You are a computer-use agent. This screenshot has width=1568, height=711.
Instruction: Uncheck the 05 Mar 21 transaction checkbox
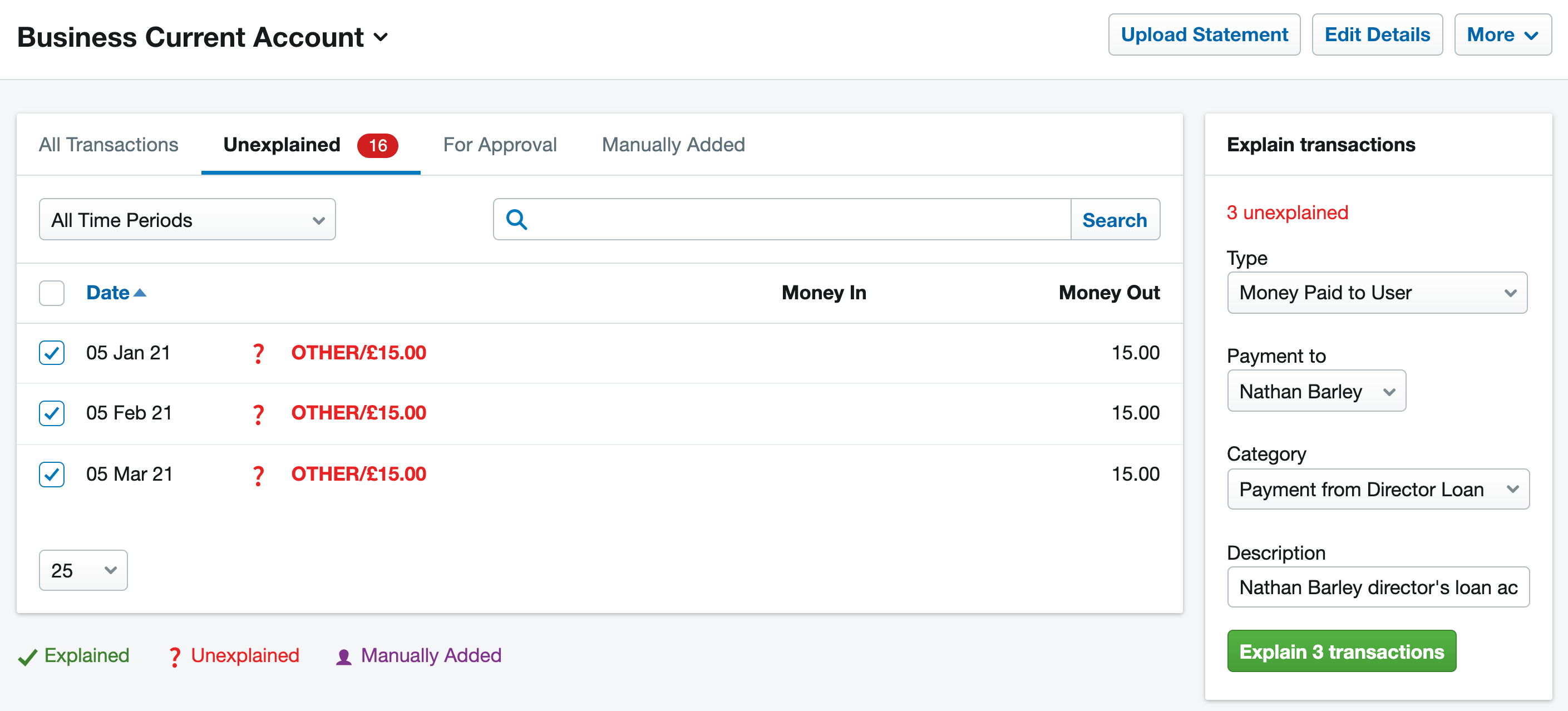click(x=52, y=474)
